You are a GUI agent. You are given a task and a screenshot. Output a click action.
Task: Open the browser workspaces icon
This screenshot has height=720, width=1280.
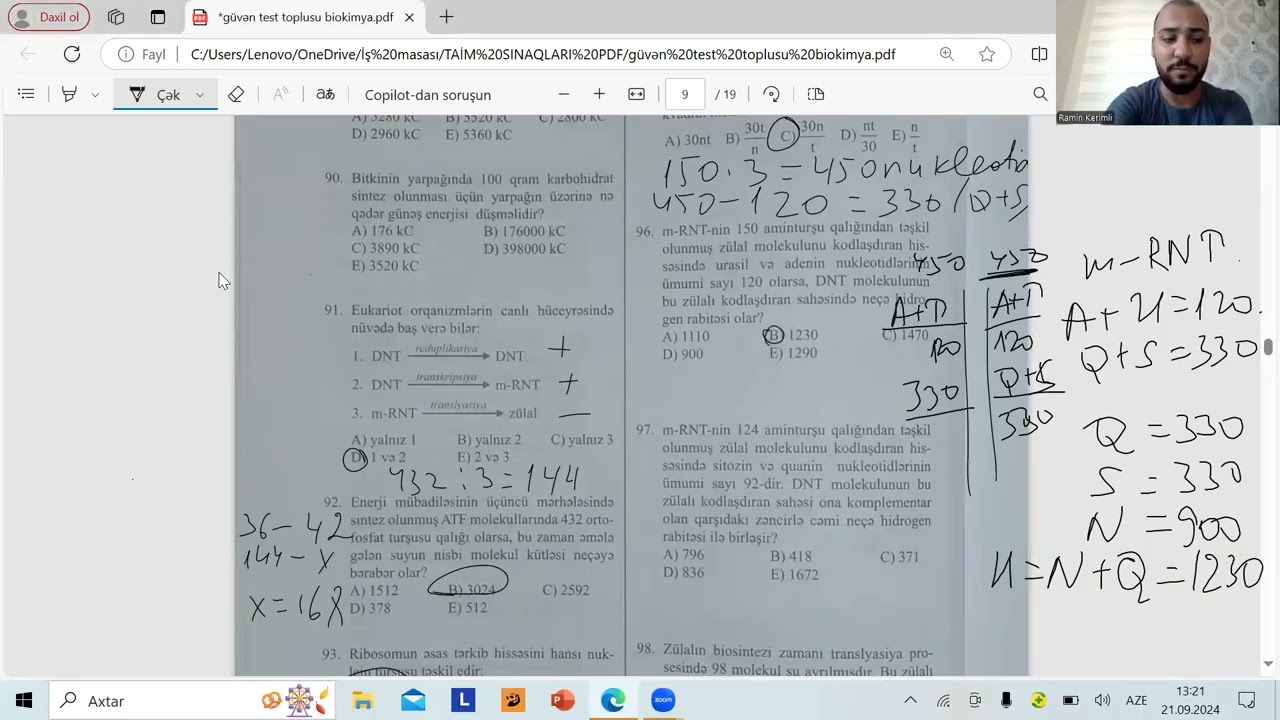116,17
